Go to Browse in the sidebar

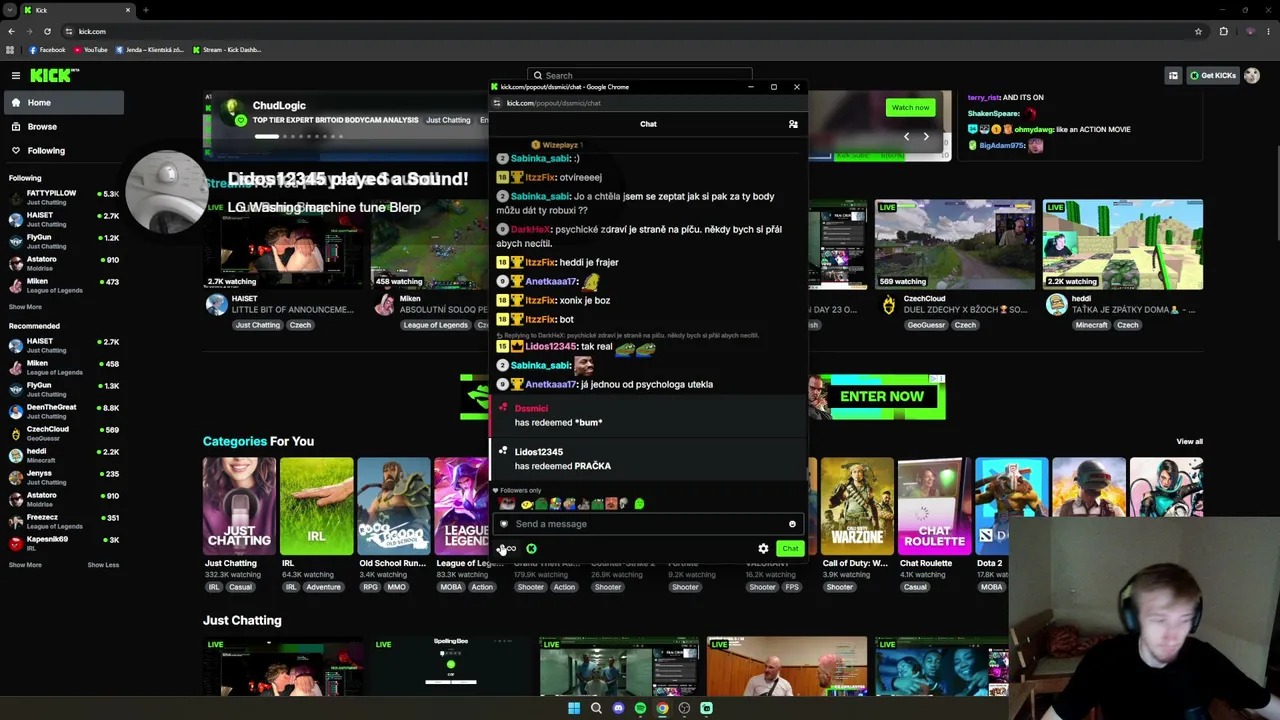click(x=62, y=126)
